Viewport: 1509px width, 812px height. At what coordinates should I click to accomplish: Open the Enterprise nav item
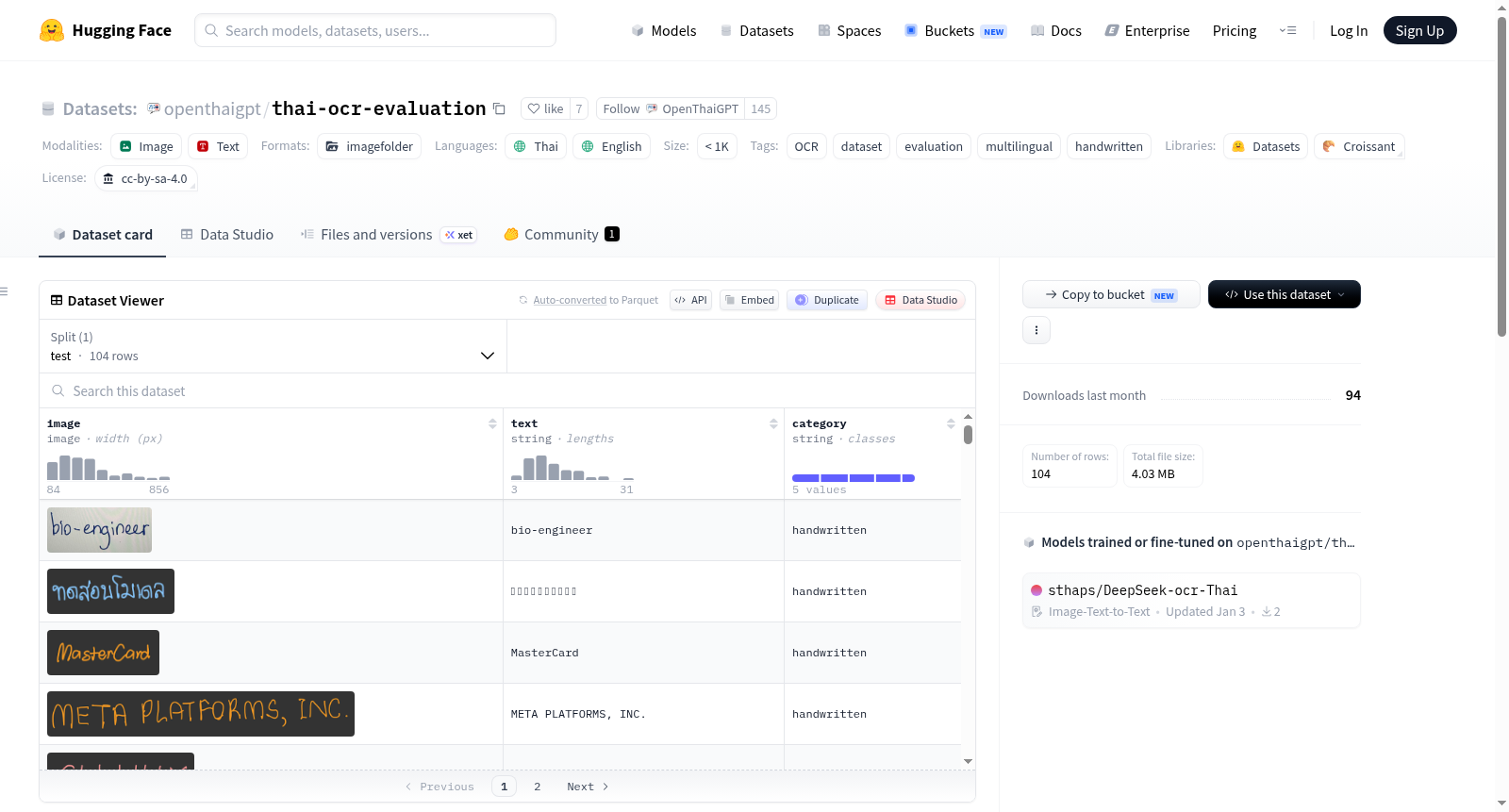[x=1147, y=30]
